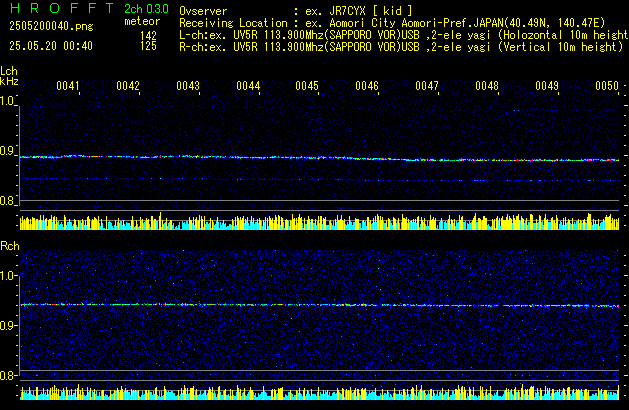Click Rch frequency label 0.8
Screen dimensions: 629x410
click(x=7, y=375)
